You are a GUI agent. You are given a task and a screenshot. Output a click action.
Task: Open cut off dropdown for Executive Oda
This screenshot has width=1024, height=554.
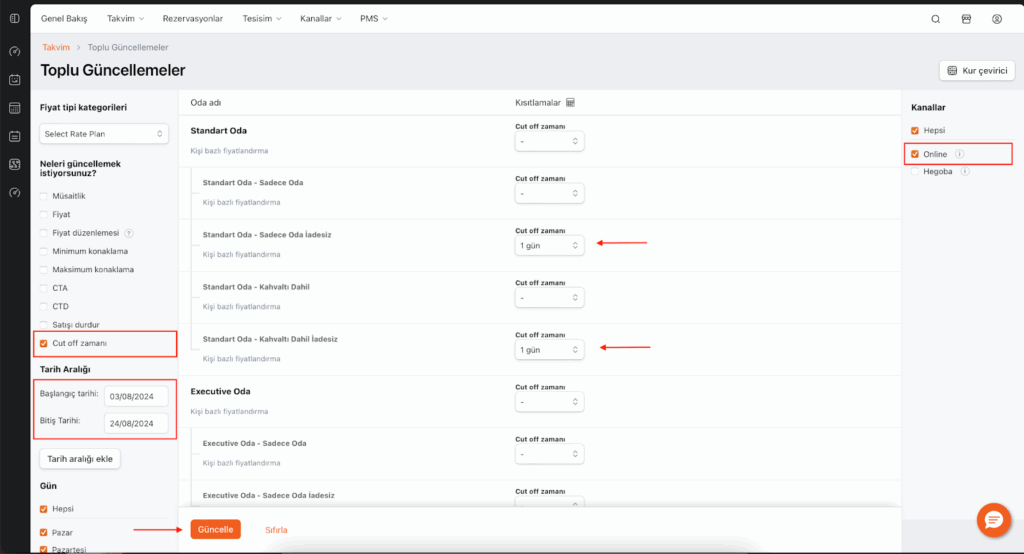(549, 402)
